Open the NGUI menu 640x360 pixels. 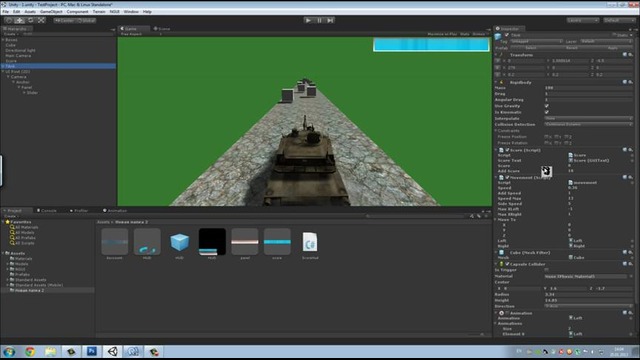click(x=115, y=12)
